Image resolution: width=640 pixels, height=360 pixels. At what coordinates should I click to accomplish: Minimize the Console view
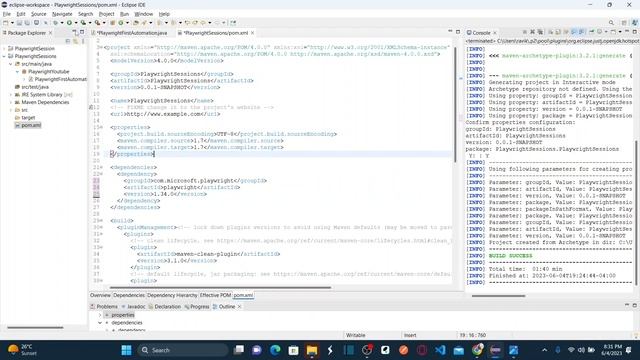[x=627, y=31]
